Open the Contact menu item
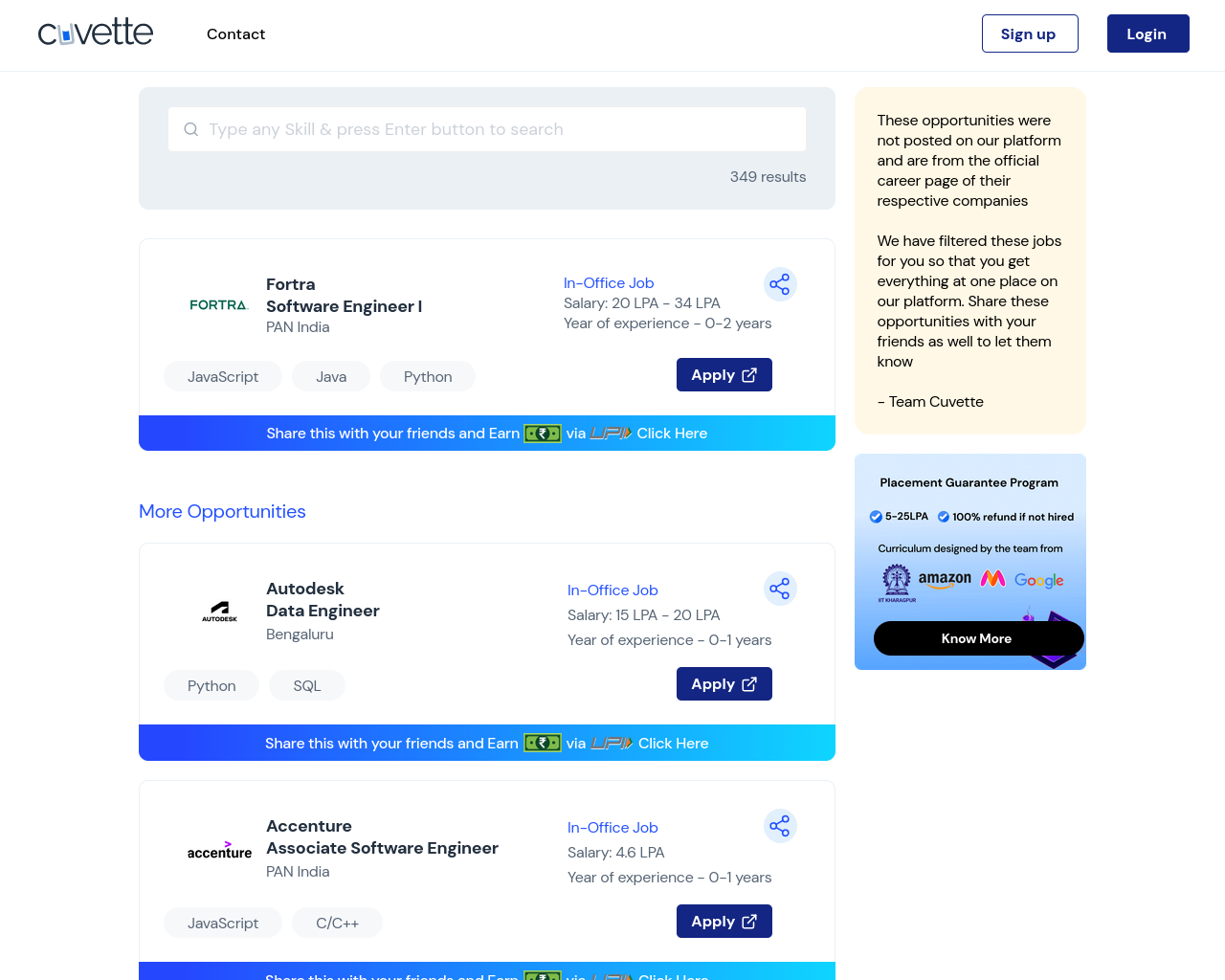The width and height of the screenshot is (1225, 980). click(x=235, y=34)
